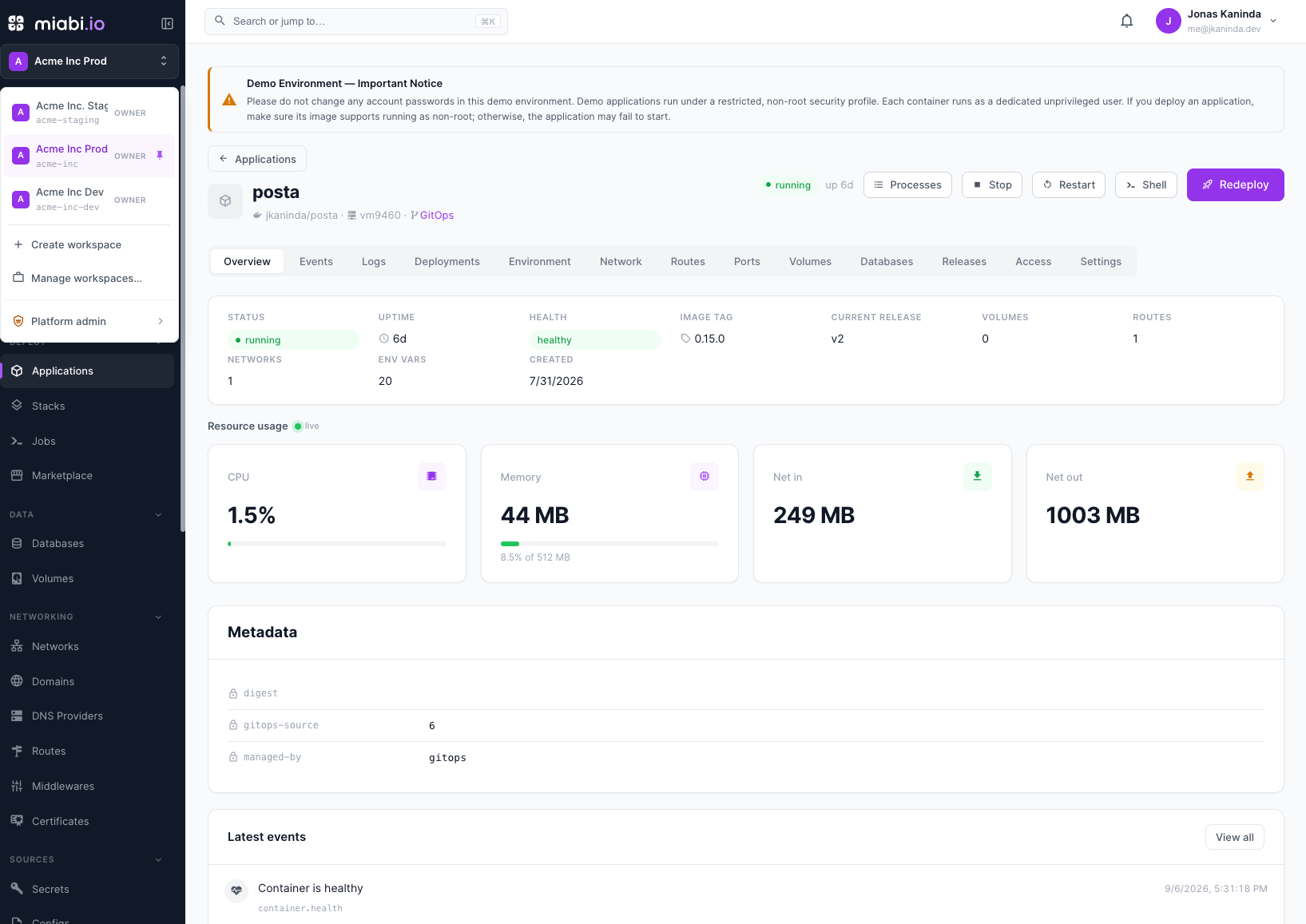Viewport: 1306px width, 924px height.
Task: Open Stacks in the sidebar
Action: 87,406
